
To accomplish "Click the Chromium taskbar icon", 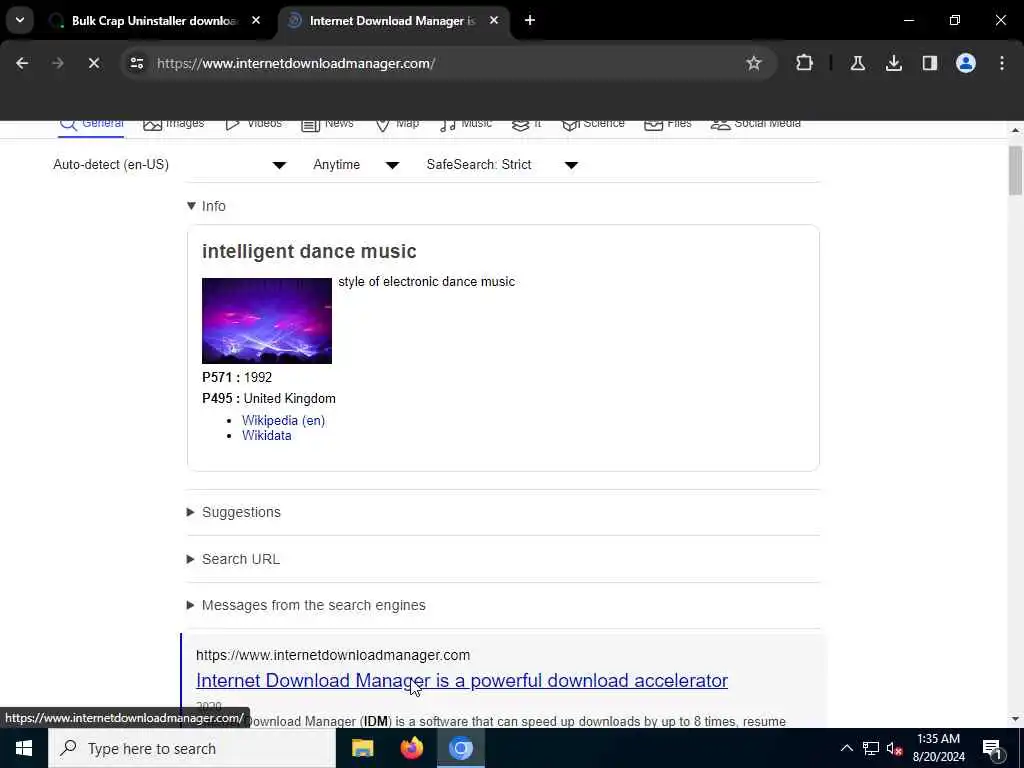I will click(x=460, y=748).
